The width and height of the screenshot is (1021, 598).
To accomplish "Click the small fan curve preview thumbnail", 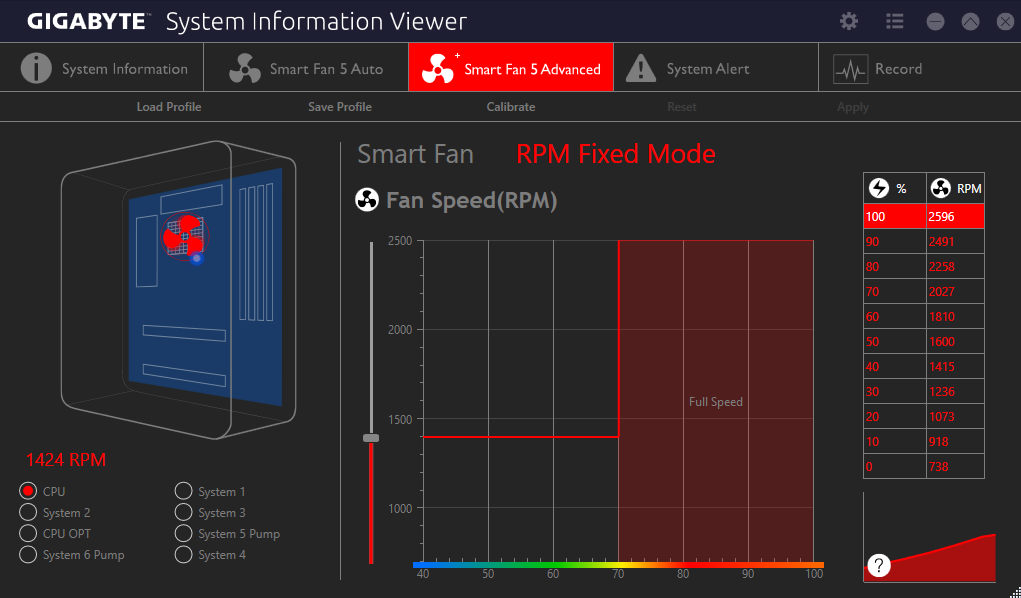I will coord(929,537).
